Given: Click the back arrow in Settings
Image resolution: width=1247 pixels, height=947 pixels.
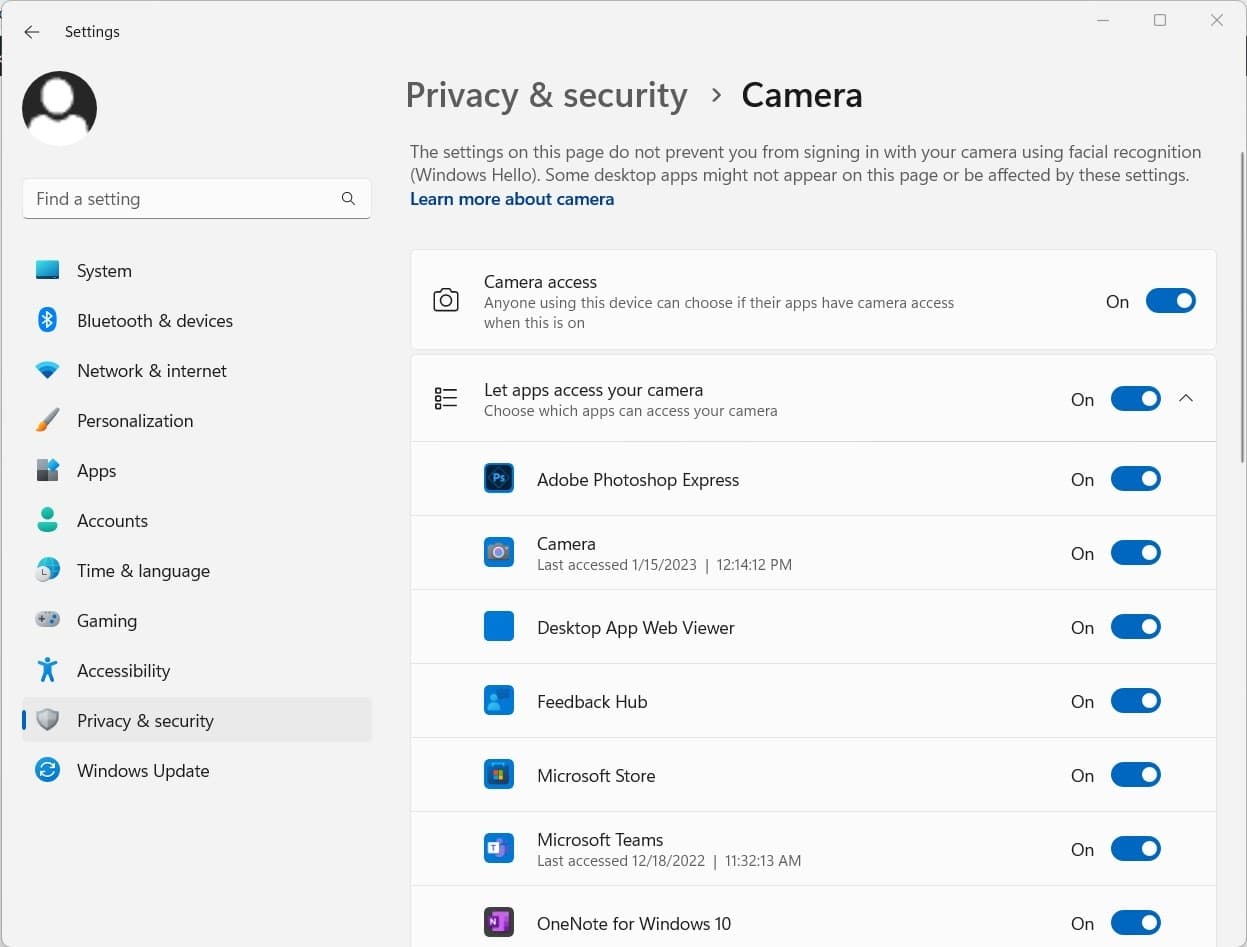Looking at the screenshot, I should point(32,32).
